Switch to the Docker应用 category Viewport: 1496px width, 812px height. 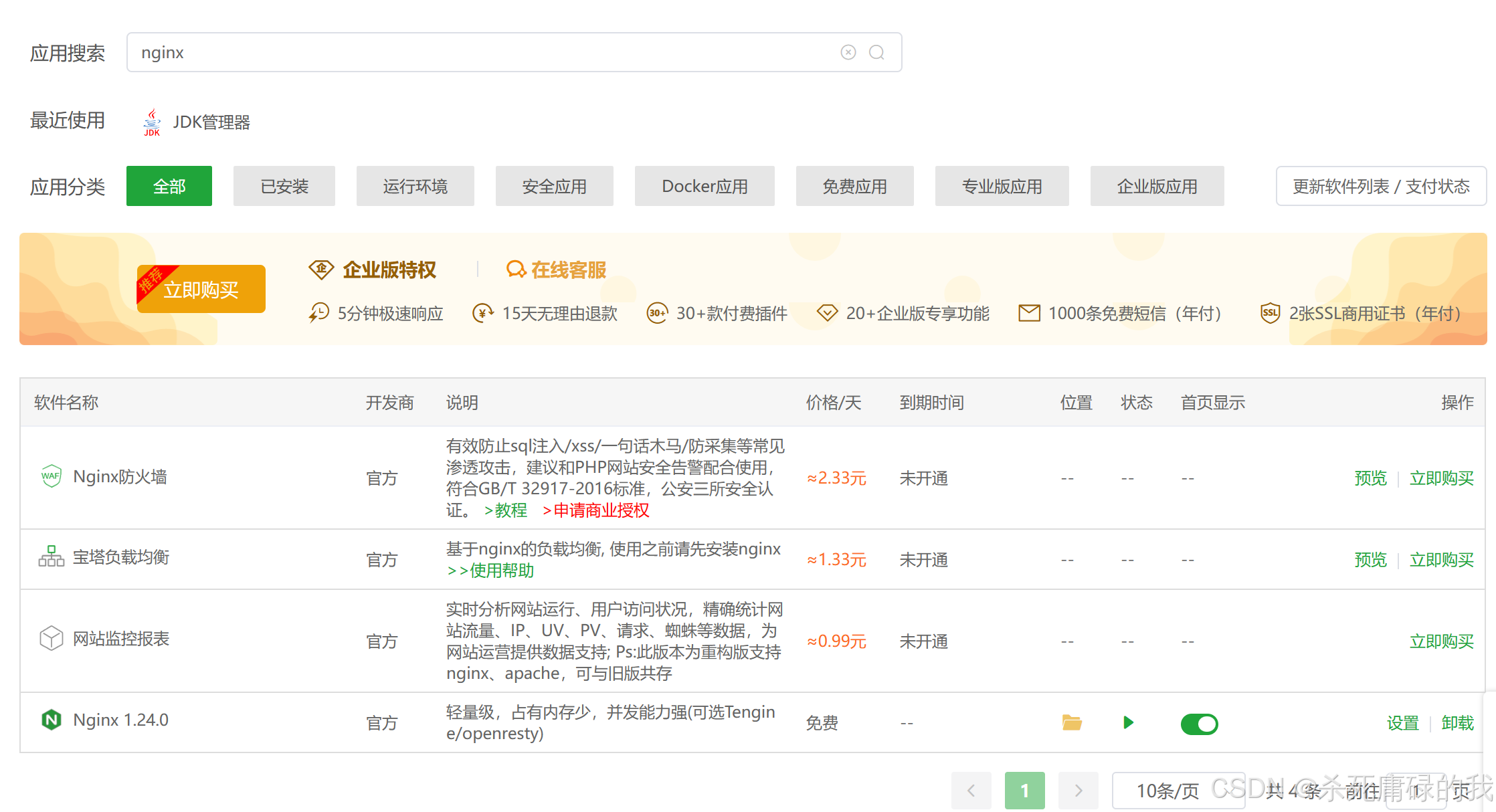tap(705, 186)
